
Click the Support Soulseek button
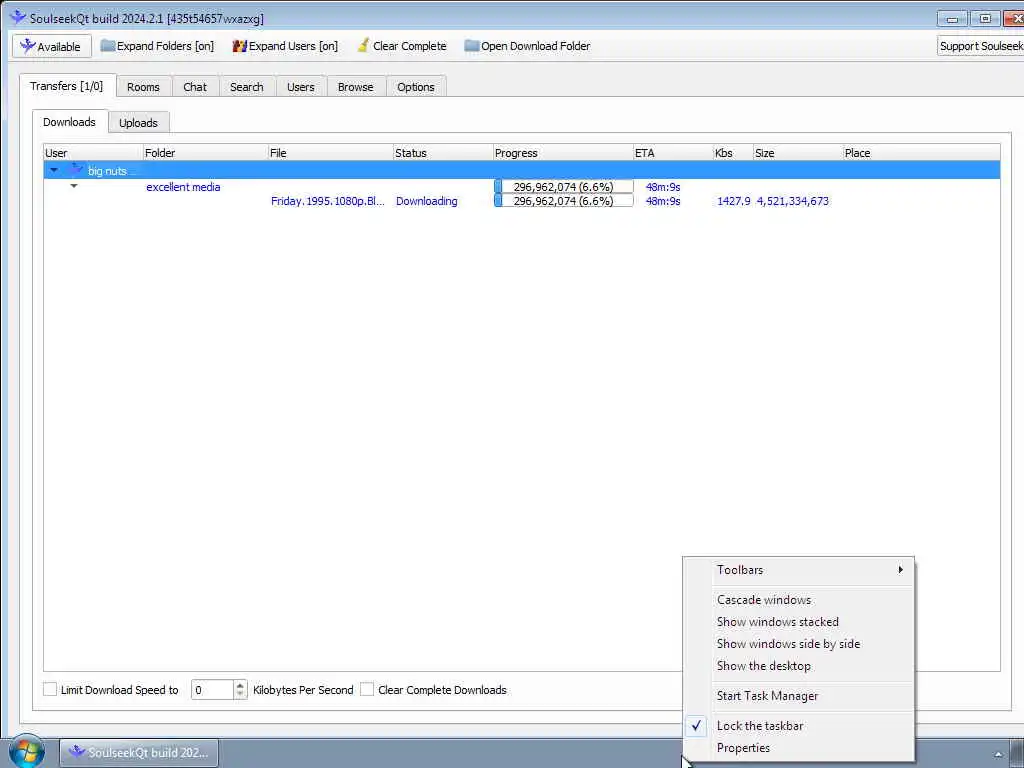(x=981, y=46)
